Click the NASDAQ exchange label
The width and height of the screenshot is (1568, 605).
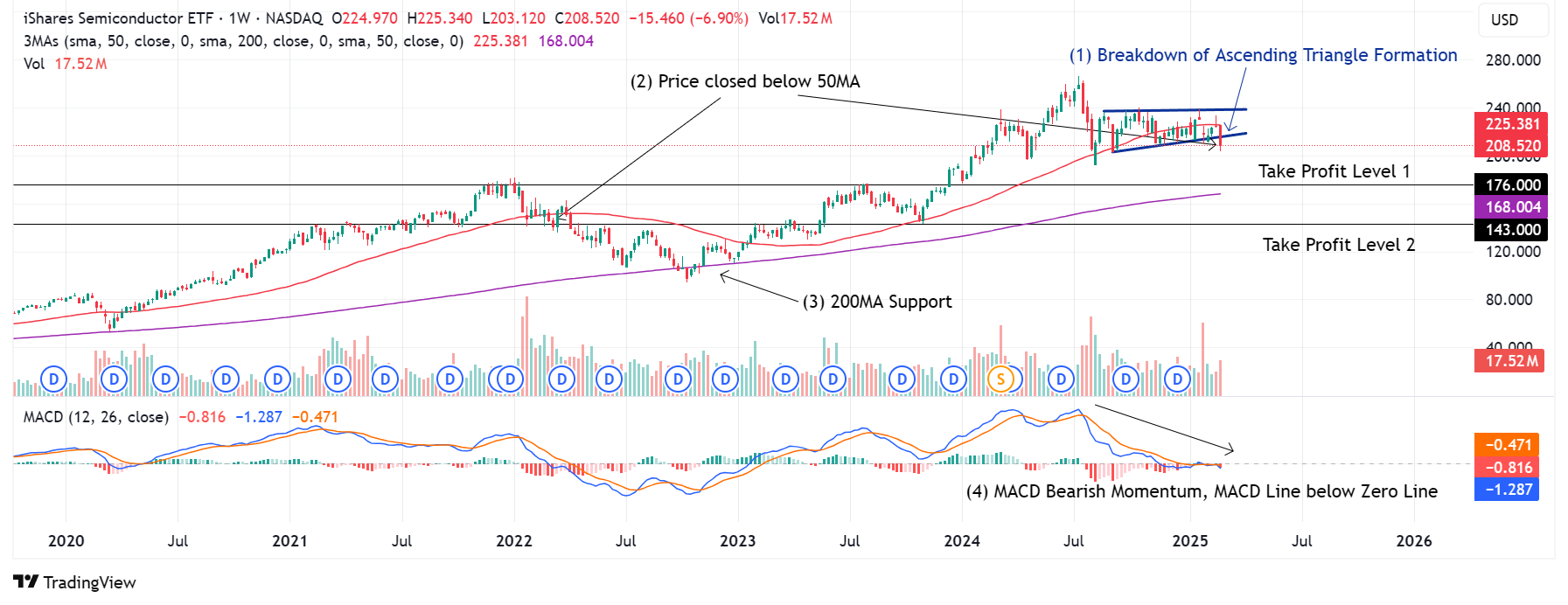point(294,18)
